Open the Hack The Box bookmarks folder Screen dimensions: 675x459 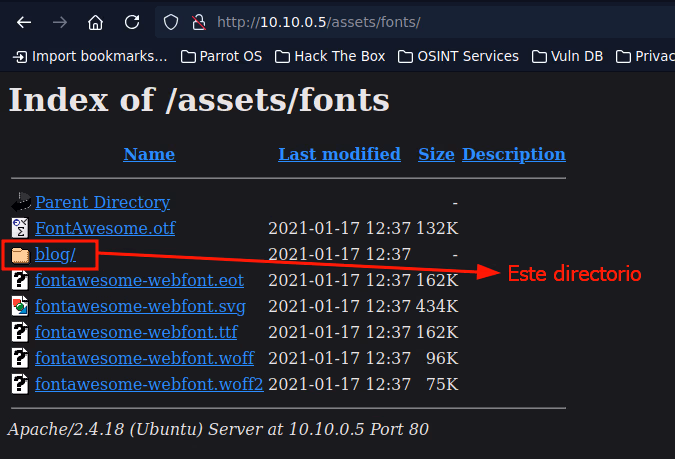[x=330, y=56]
